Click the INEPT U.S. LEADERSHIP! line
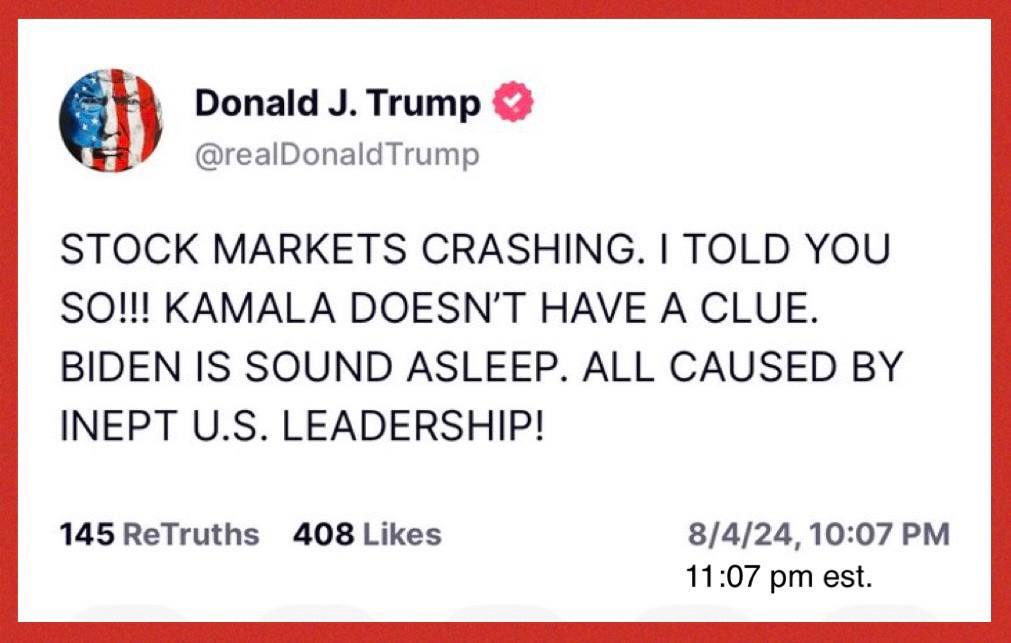The height and width of the screenshot is (643, 1011). (302, 426)
